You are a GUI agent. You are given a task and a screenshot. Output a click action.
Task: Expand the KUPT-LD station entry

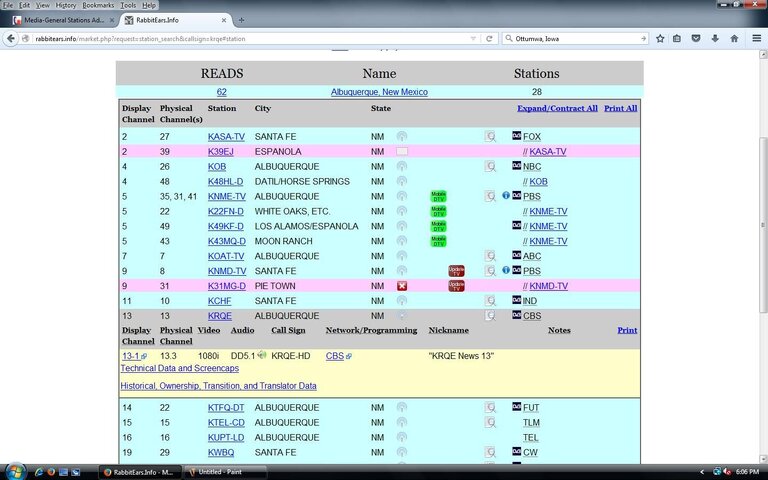point(226,437)
